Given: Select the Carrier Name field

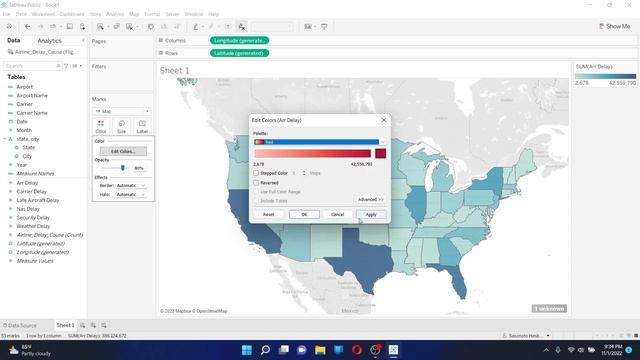Looking at the screenshot, I should coord(32,113).
